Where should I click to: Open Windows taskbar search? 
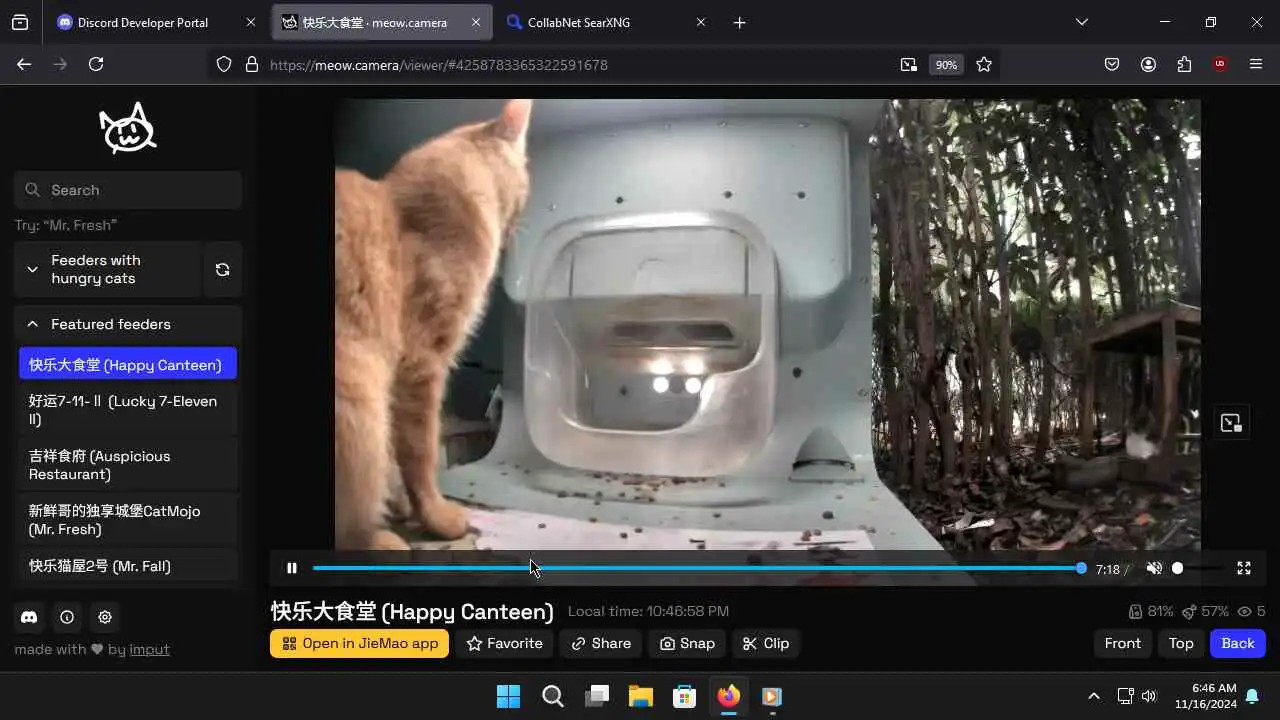coord(553,696)
